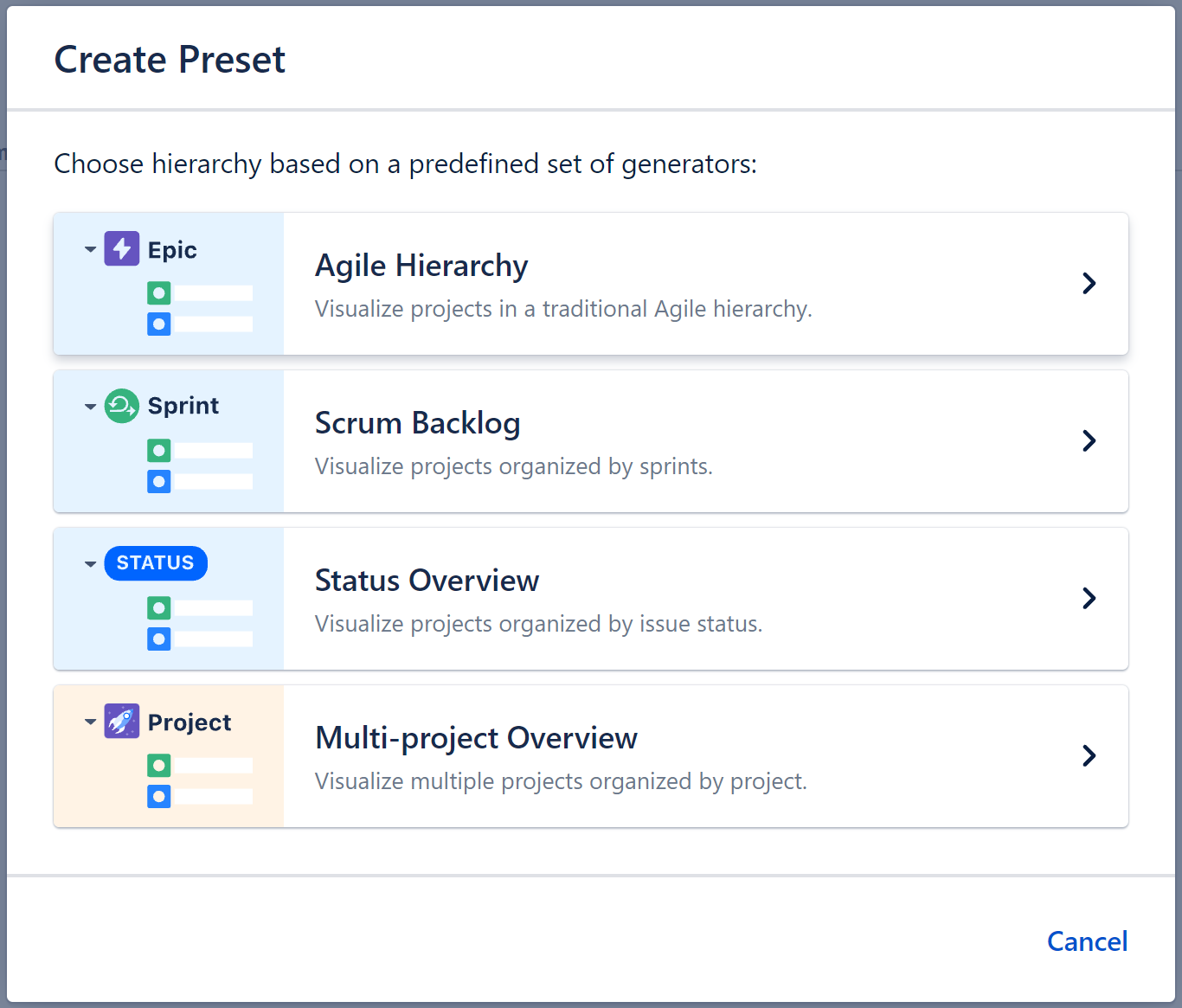Click the chevron on the Multi-project Overview row
Image resolution: width=1182 pixels, height=1008 pixels.
coord(1089,755)
